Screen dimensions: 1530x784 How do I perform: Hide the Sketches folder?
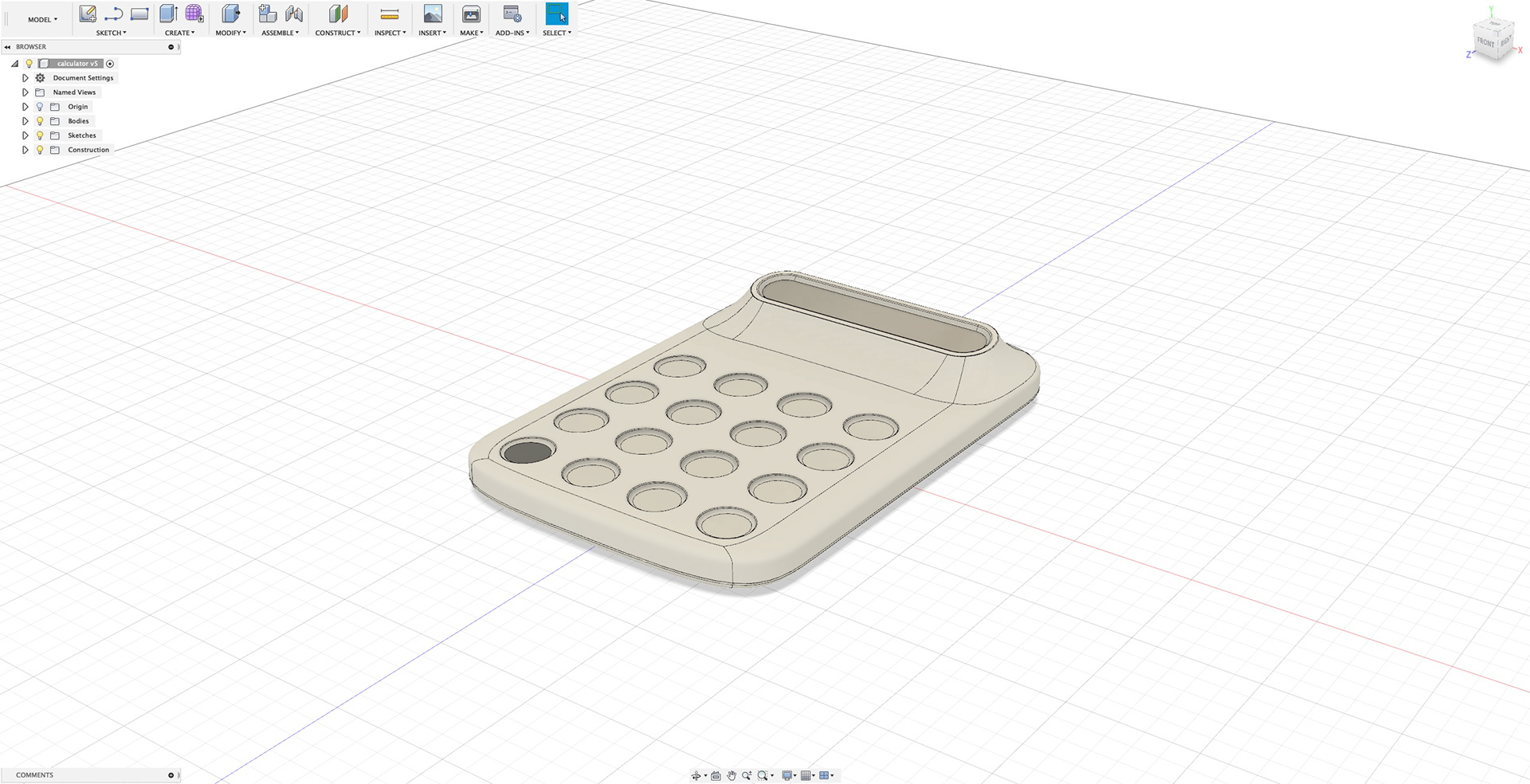(x=39, y=135)
